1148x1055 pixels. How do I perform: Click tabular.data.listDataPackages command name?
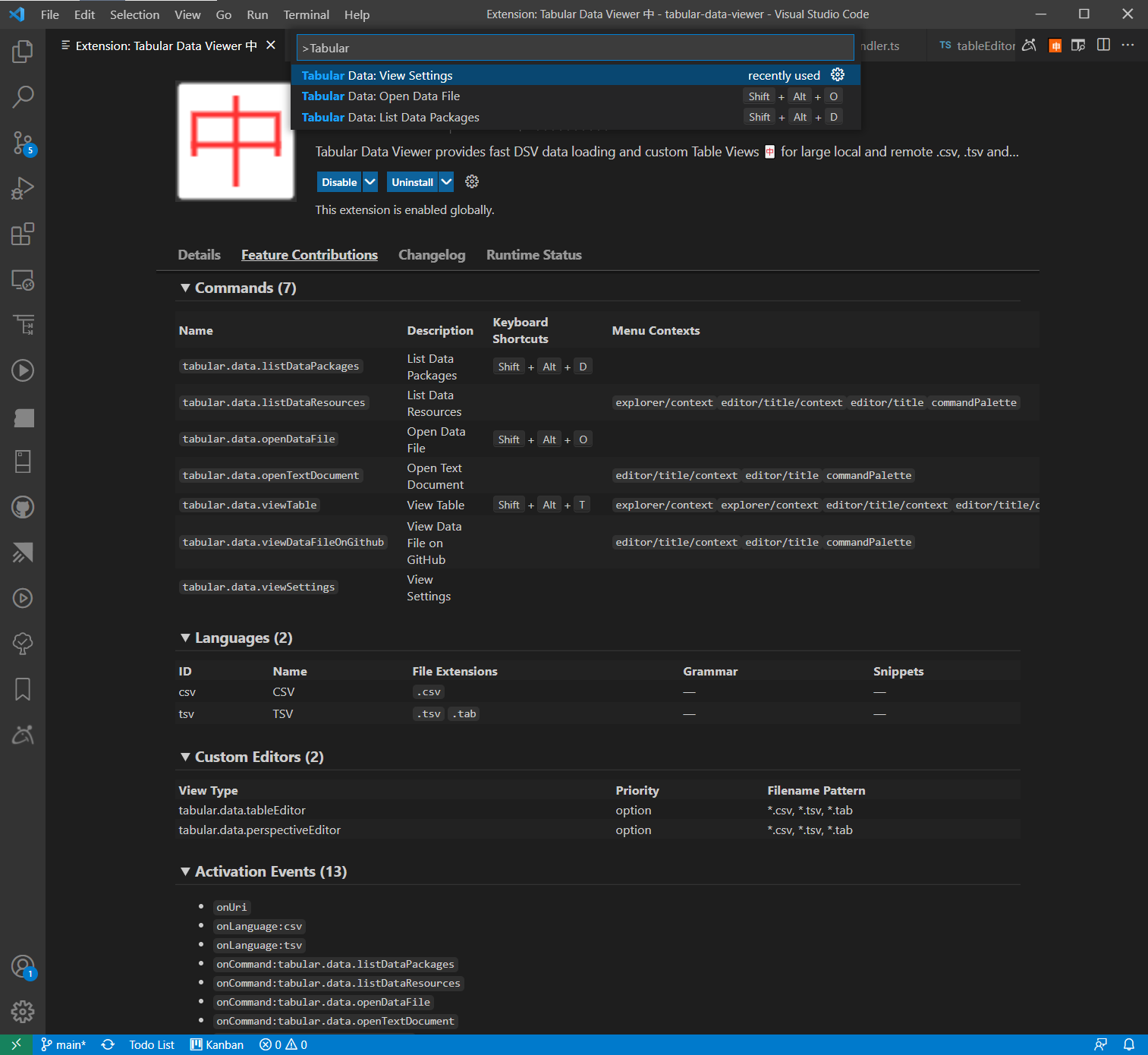tap(271, 366)
